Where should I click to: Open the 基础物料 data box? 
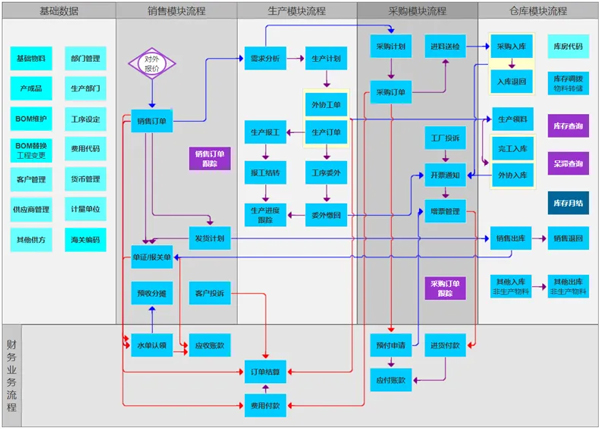tap(32, 59)
